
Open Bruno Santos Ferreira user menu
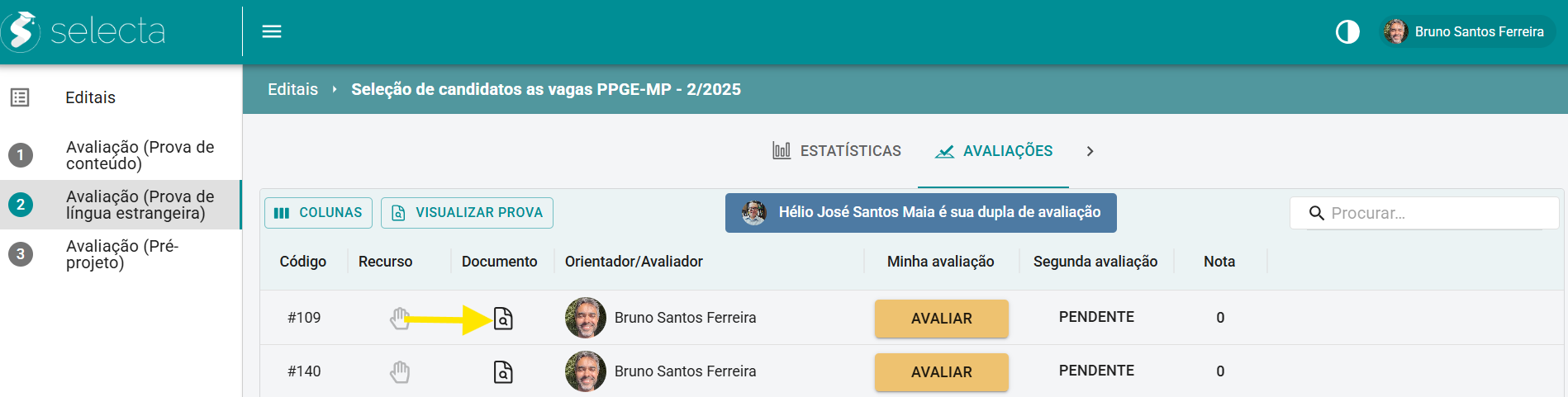pyautogui.click(x=1466, y=31)
